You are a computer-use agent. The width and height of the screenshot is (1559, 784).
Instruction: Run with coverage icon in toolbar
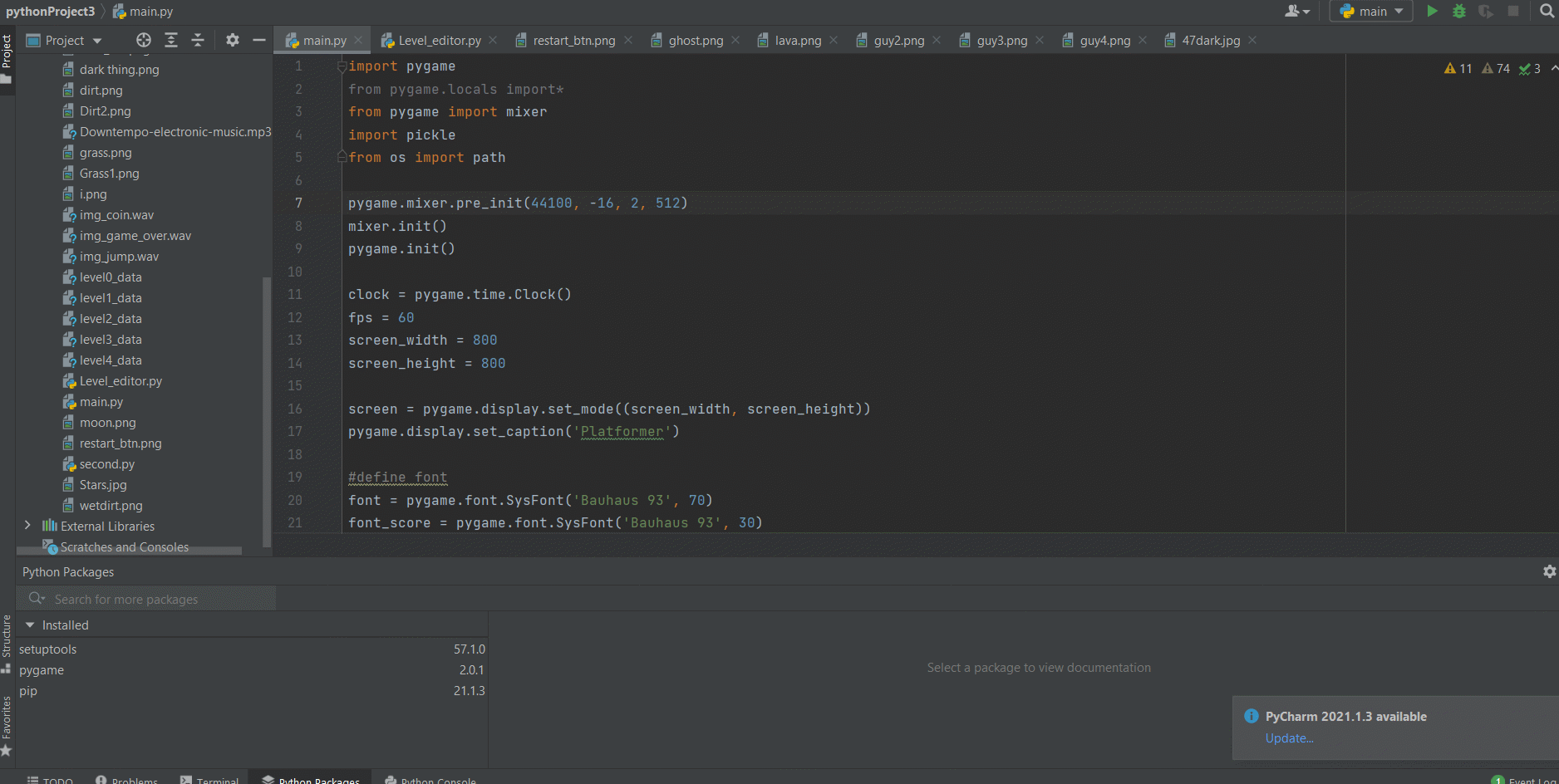[x=1486, y=11]
